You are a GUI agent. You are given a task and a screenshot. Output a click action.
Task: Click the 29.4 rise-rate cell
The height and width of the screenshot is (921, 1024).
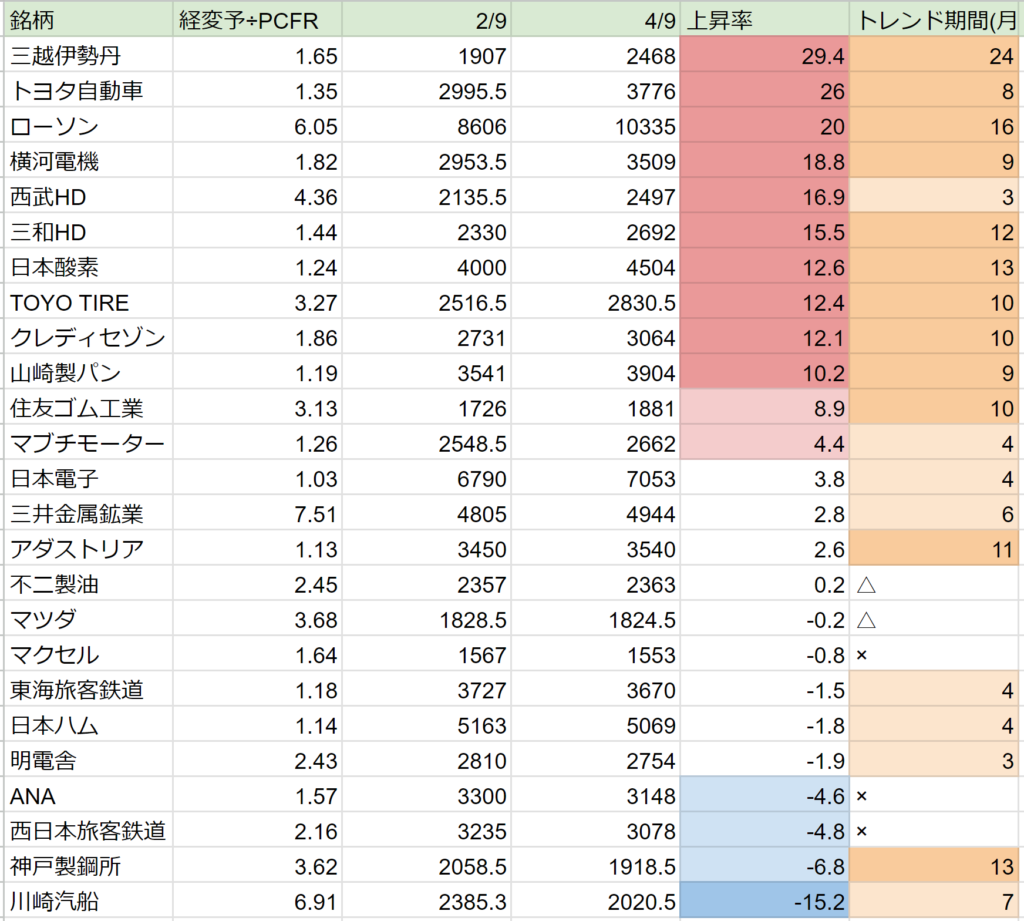[765, 56]
